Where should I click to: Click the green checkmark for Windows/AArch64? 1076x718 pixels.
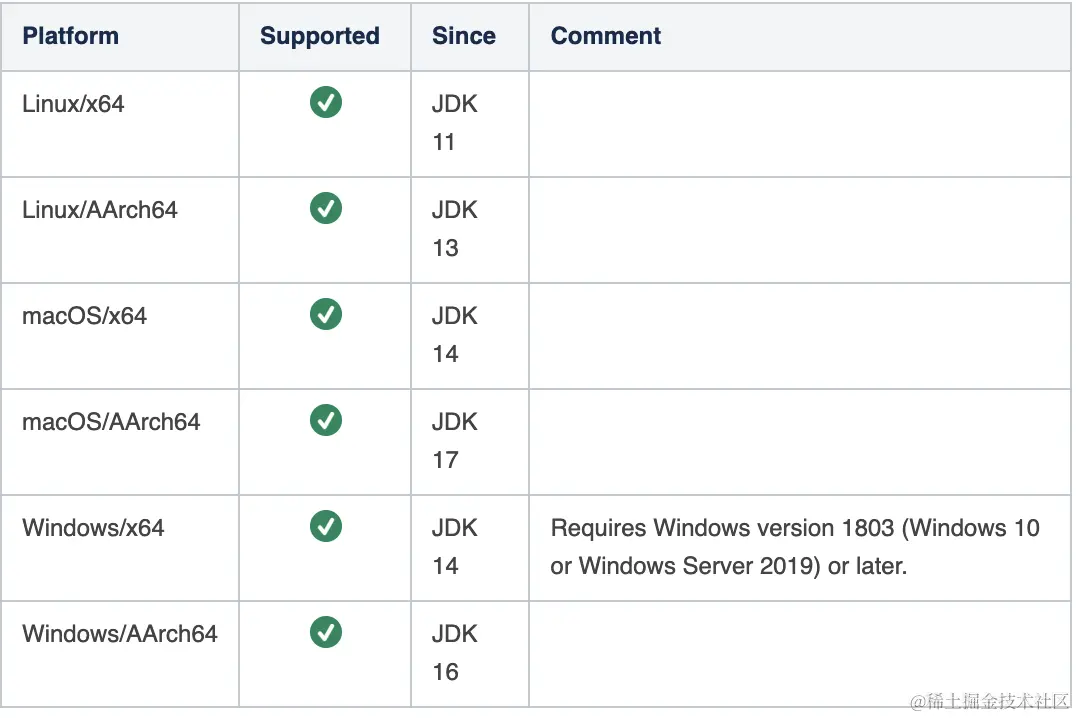tap(325, 632)
